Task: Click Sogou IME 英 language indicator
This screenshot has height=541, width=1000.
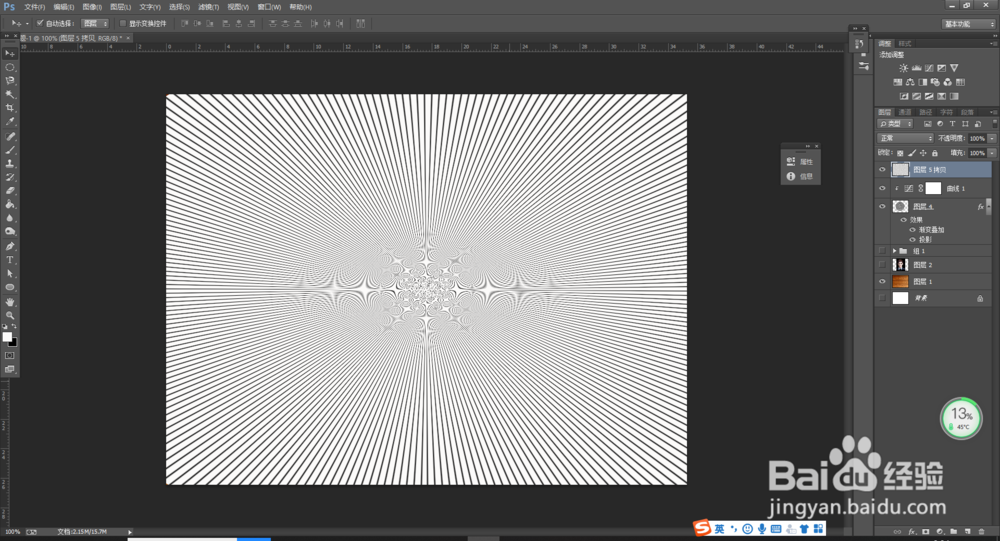Action: (x=719, y=529)
